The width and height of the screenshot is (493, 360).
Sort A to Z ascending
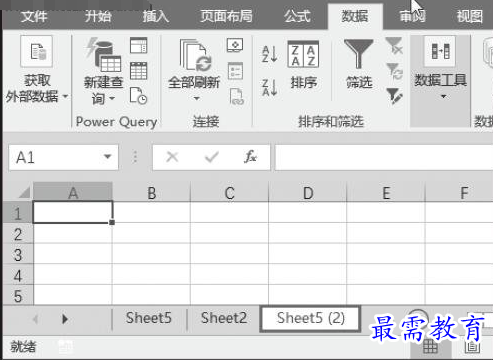coord(270,54)
